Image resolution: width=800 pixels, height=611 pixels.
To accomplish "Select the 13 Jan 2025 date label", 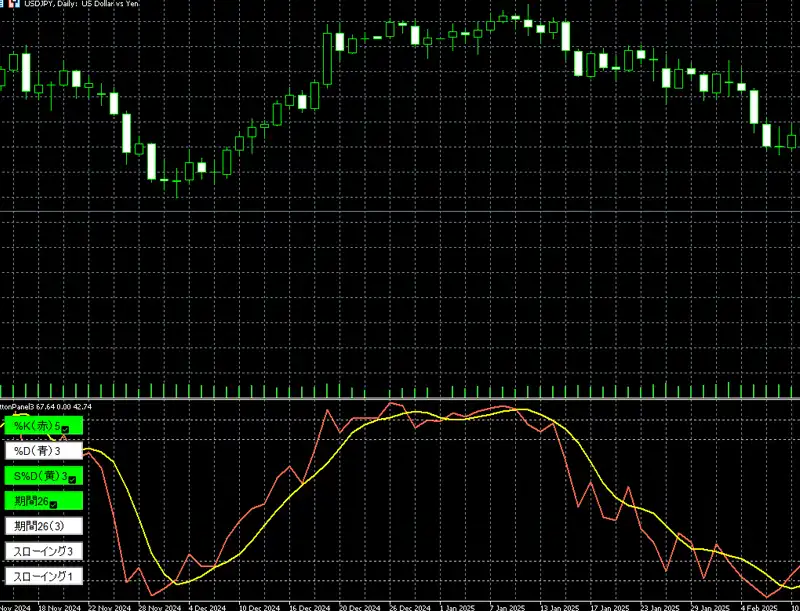I will 558,606.
